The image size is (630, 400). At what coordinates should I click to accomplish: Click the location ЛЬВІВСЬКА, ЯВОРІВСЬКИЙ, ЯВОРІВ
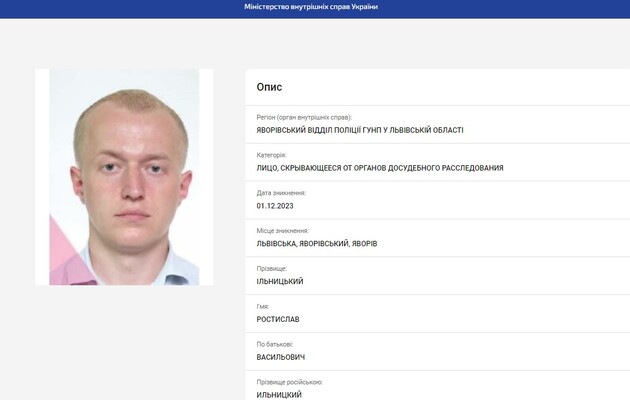[317, 243]
